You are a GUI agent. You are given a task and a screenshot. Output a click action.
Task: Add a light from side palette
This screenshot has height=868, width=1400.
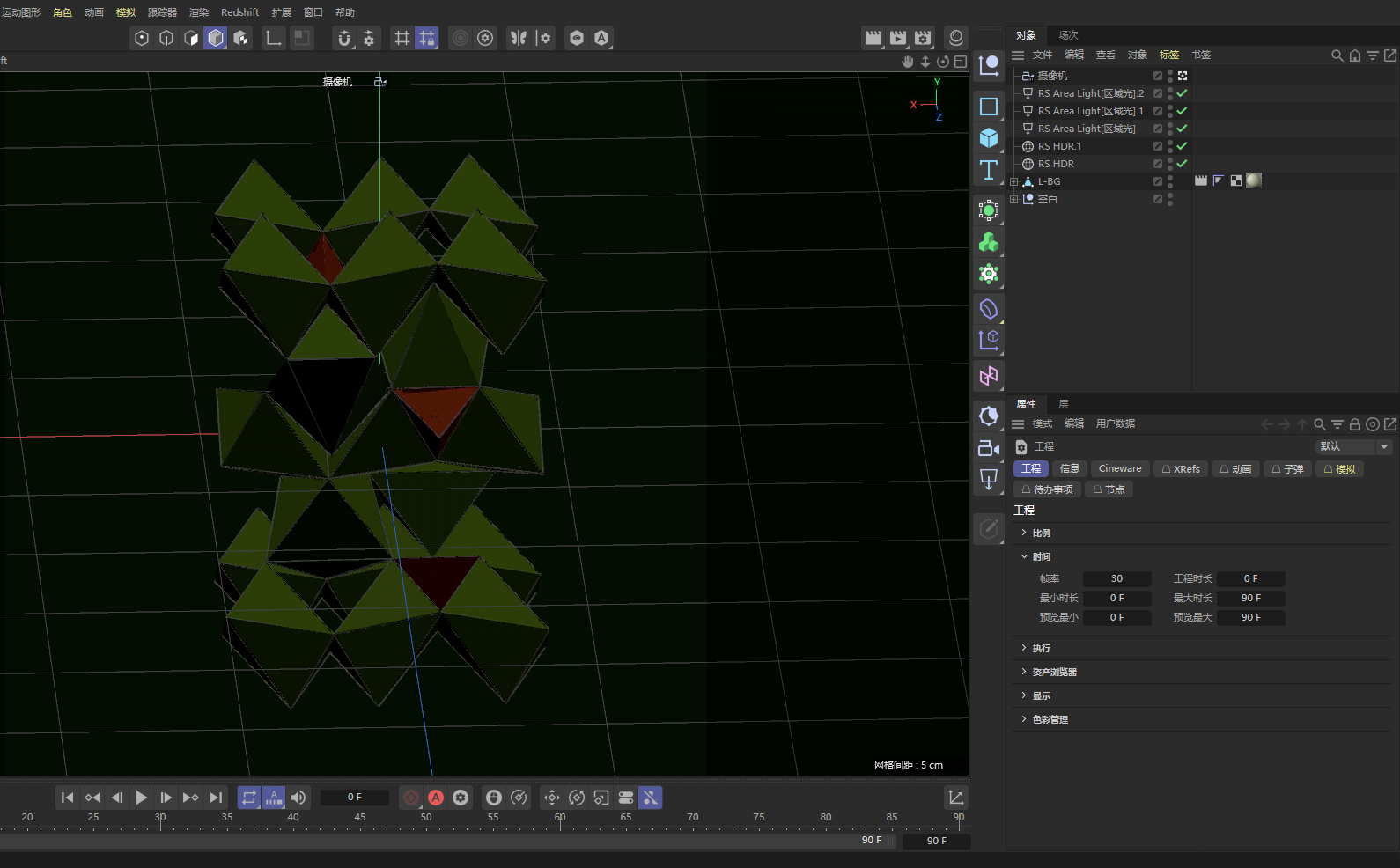coord(989,480)
